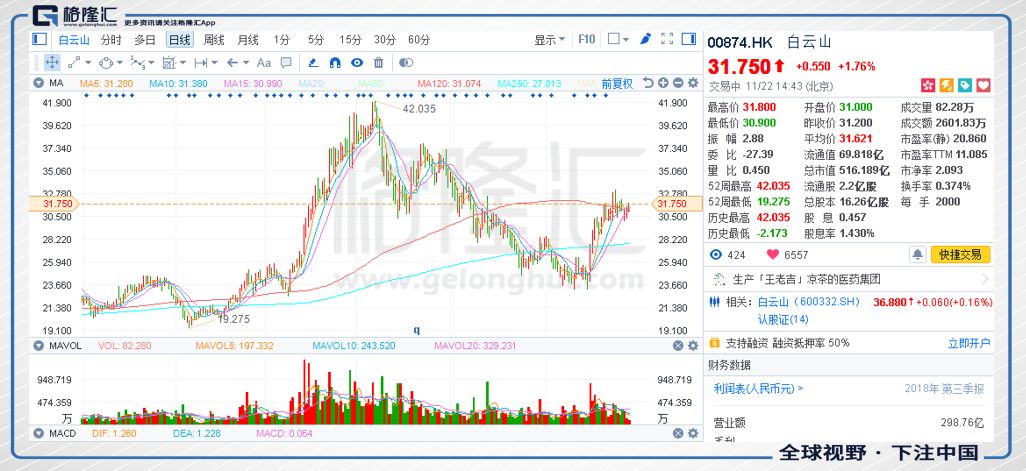Expand the MACD indicator dropdown arrow
This screenshot has height=471, width=1026.
pos(38,433)
